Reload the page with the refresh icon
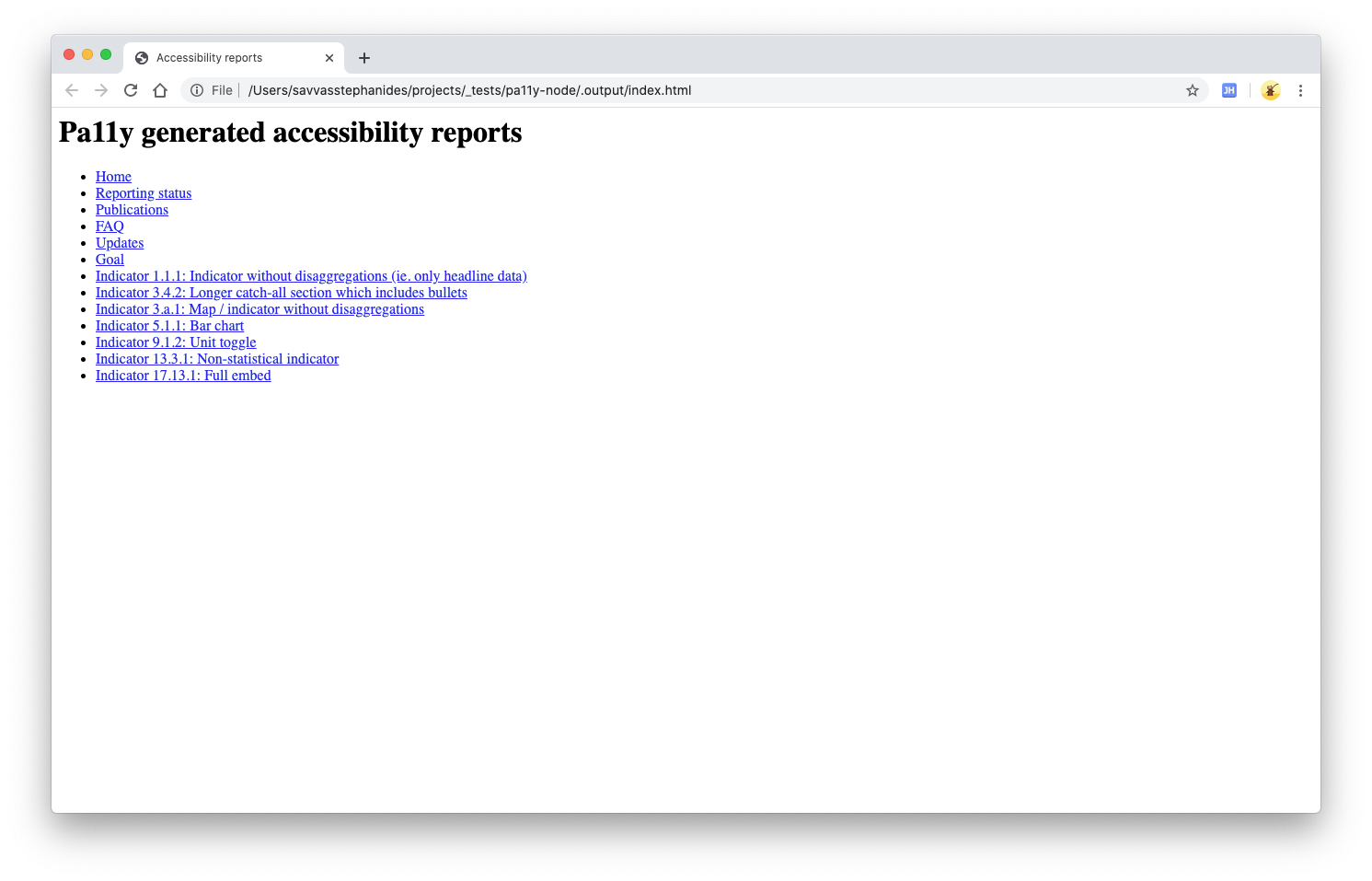 pos(131,90)
